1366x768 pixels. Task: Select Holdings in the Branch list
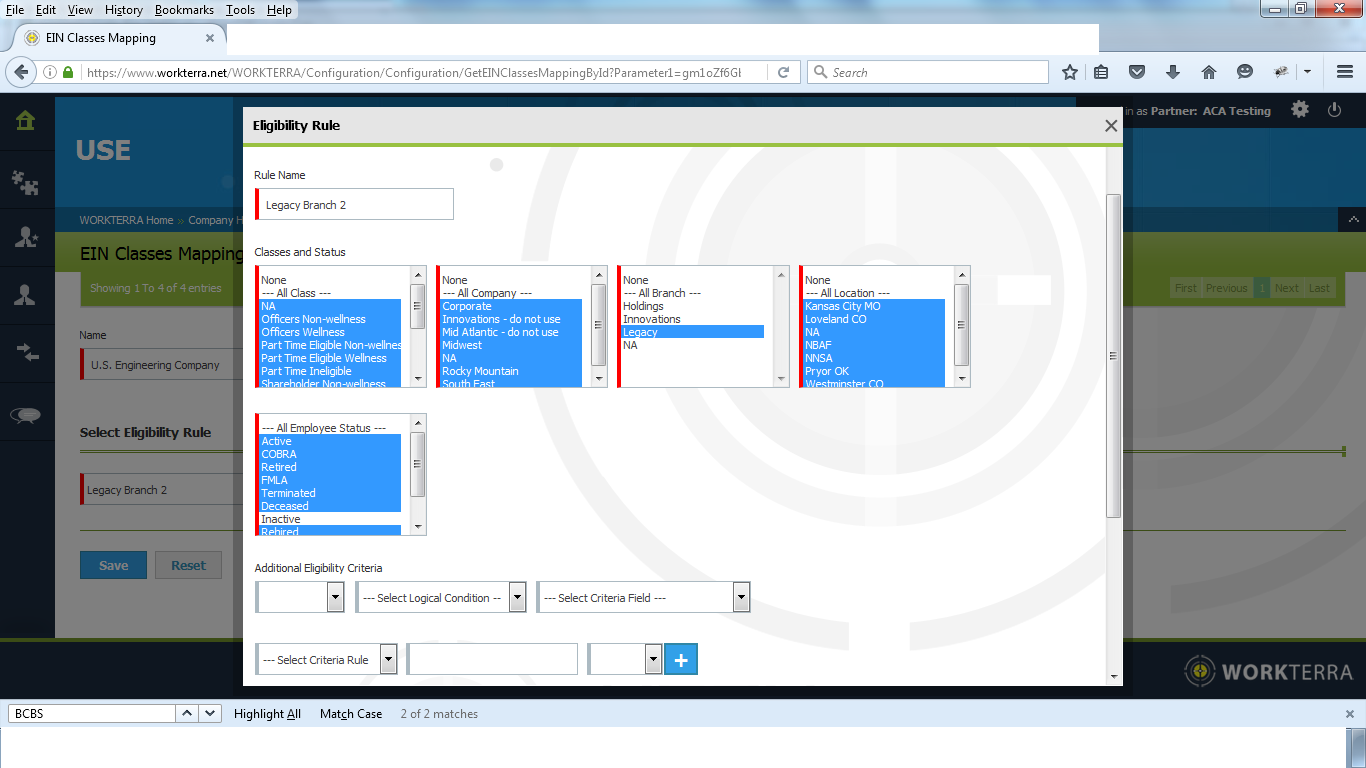(x=643, y=306)
